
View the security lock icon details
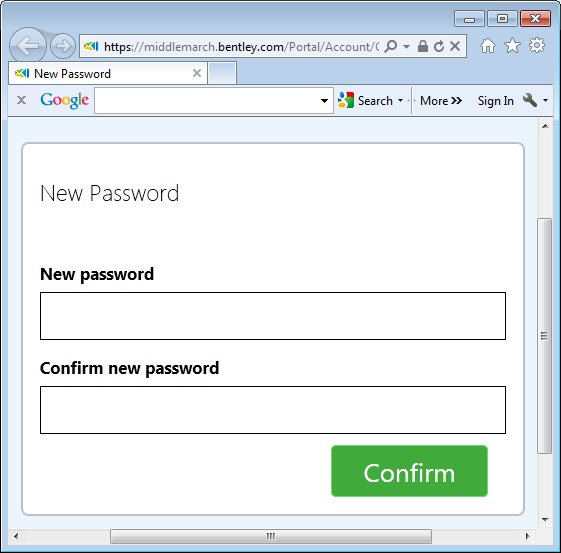[423, 46]
